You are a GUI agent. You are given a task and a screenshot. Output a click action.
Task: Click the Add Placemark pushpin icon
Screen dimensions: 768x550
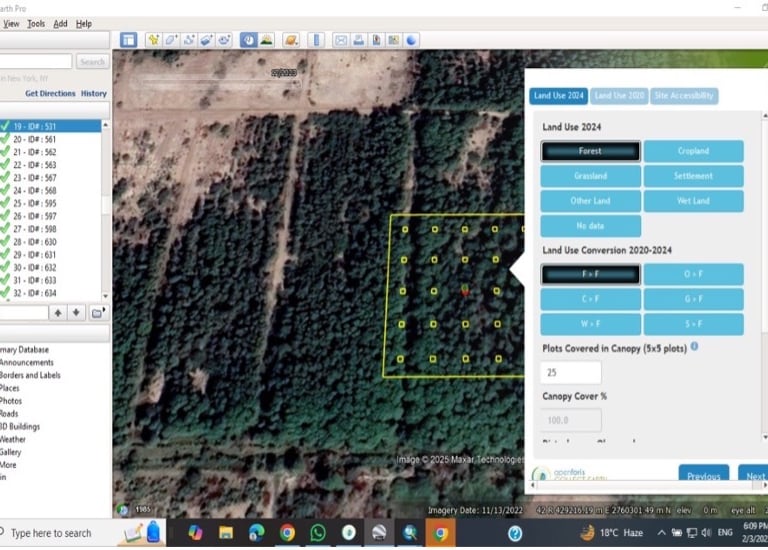pos(153,40)
